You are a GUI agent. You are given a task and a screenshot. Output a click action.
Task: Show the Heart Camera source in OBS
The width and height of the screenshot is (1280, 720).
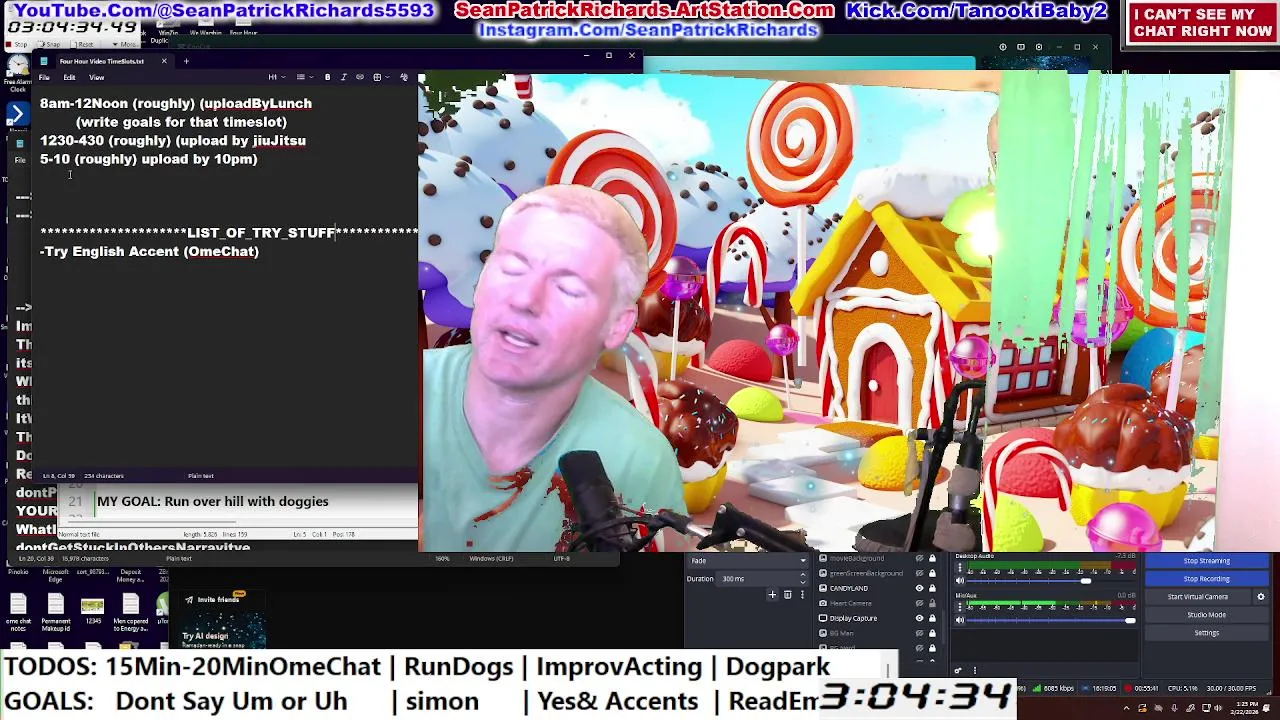pos(920,603)
